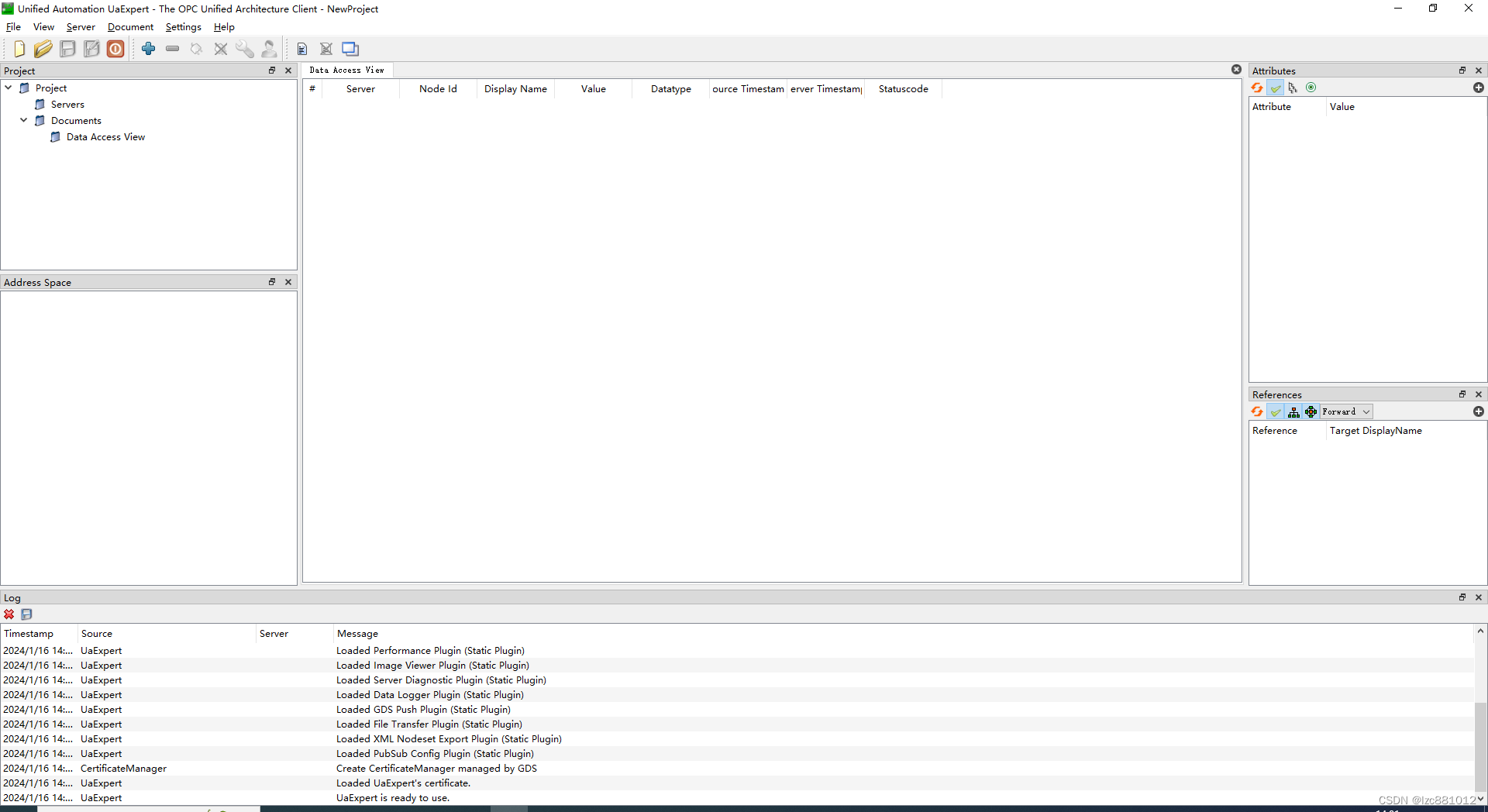Save the project with the floppy disk icon
This screenshot has width=1488, height=812.
pyautogui.click(x=67, y=49)
